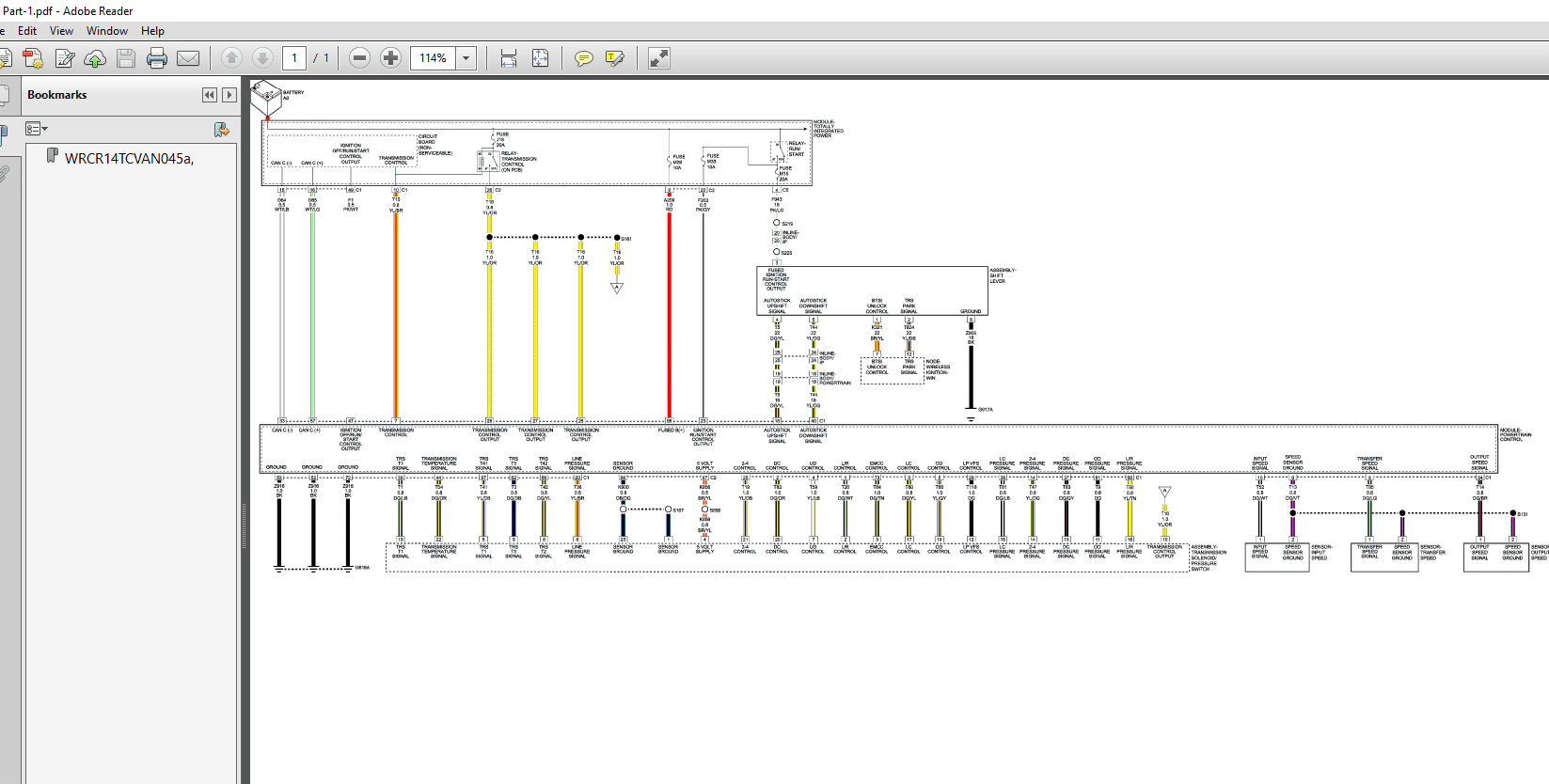Click the sign document pen icon
This screenshot has width=1549, height=784.
[64, 58]
